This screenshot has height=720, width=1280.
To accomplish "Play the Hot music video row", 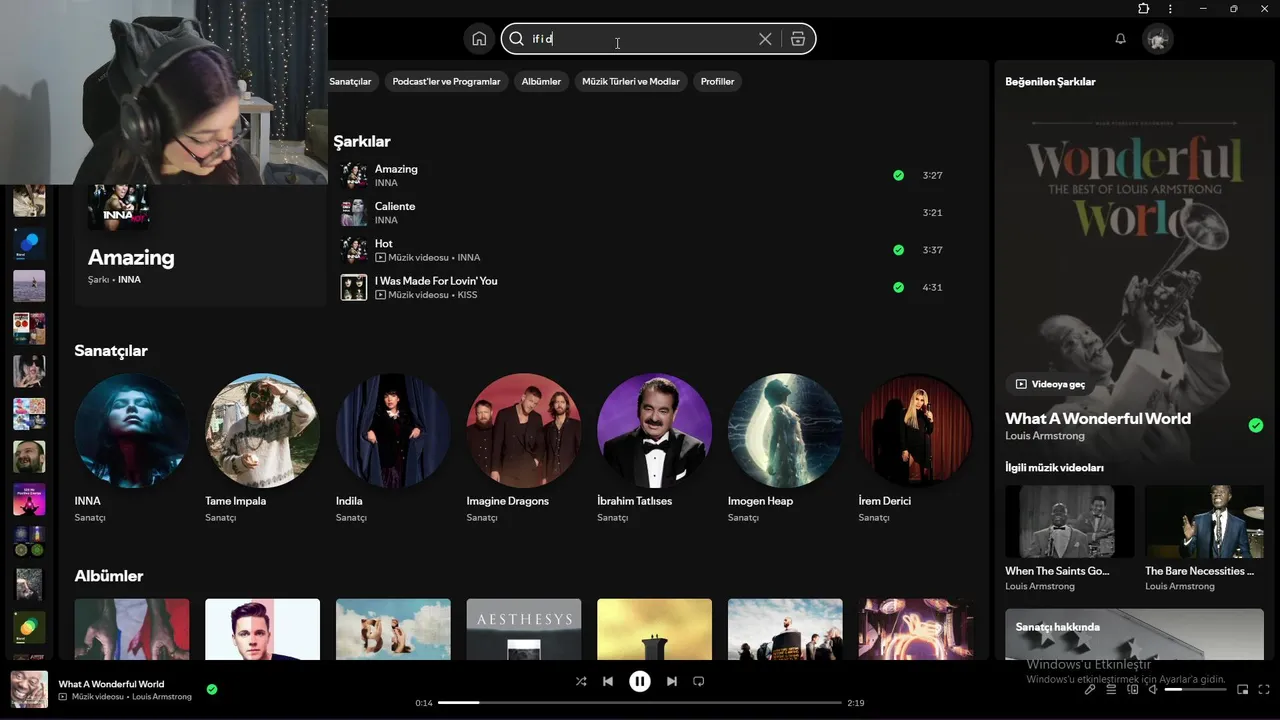I will 640,250.
